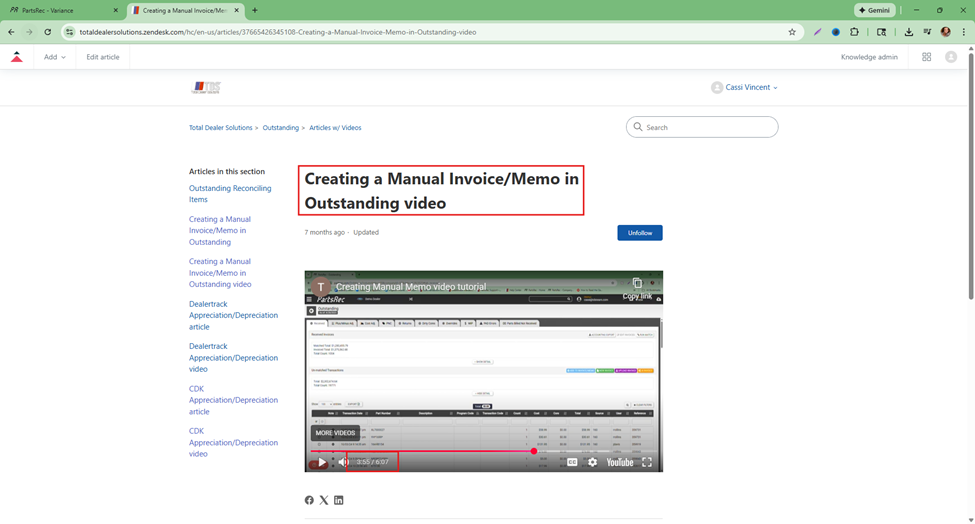The width and height of the screenshot is (975, 524).
Task: Click the help center Search field
Action: 702,127
